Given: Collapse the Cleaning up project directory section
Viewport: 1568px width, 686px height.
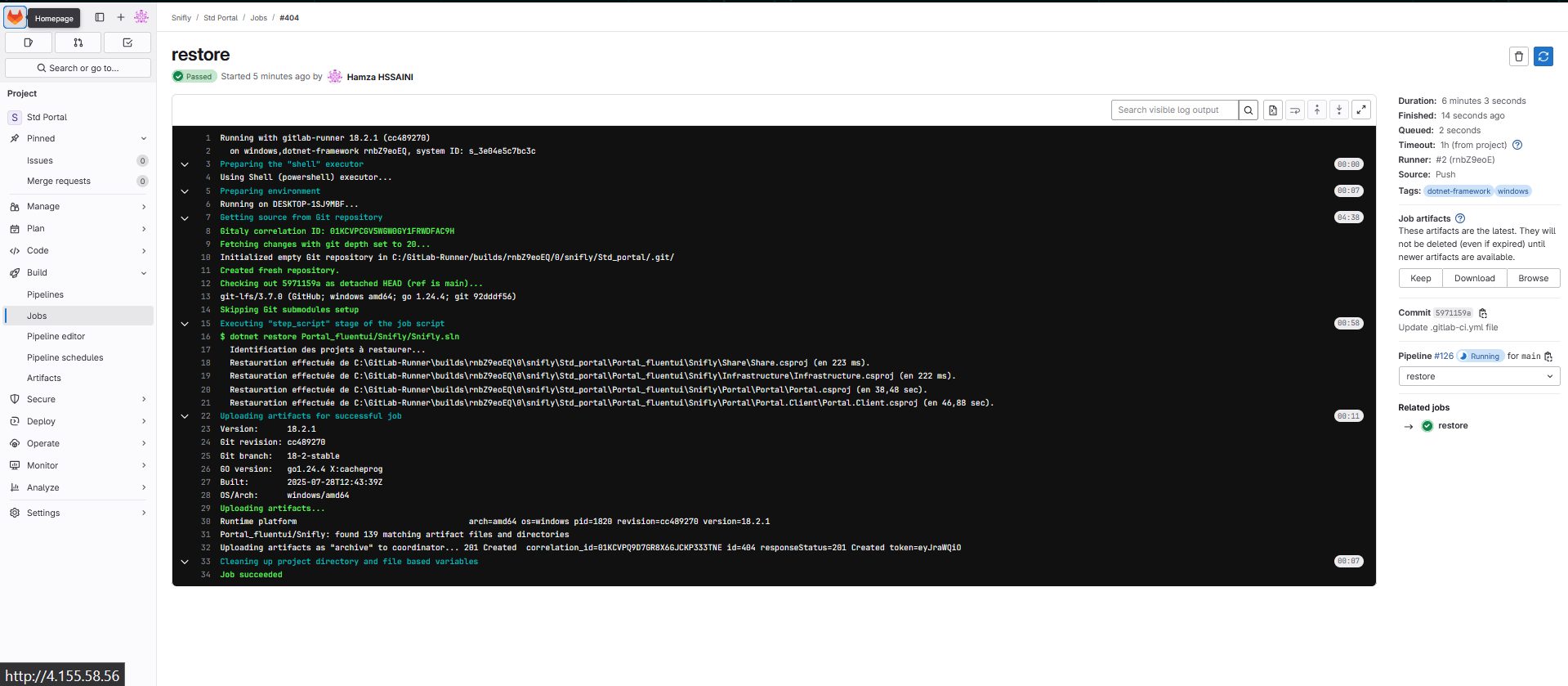Looking at the screenshot, I should pyautogui.click(x=185, y=563).
